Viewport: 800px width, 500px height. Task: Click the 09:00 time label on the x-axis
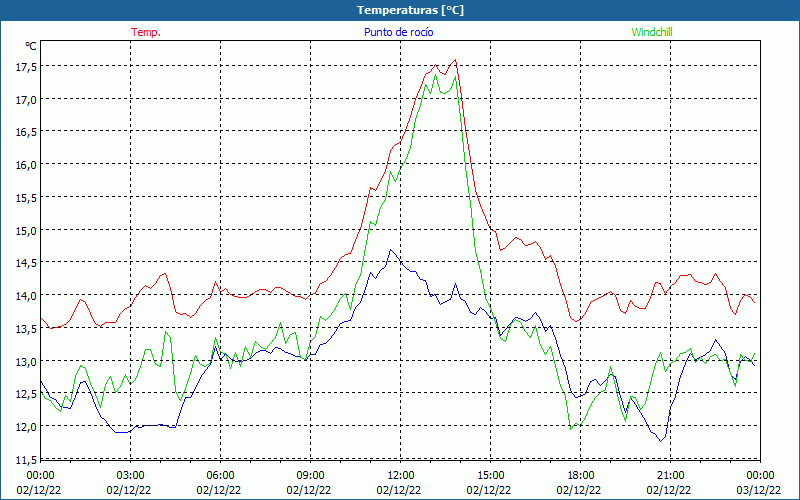click(x=310, y=475)
